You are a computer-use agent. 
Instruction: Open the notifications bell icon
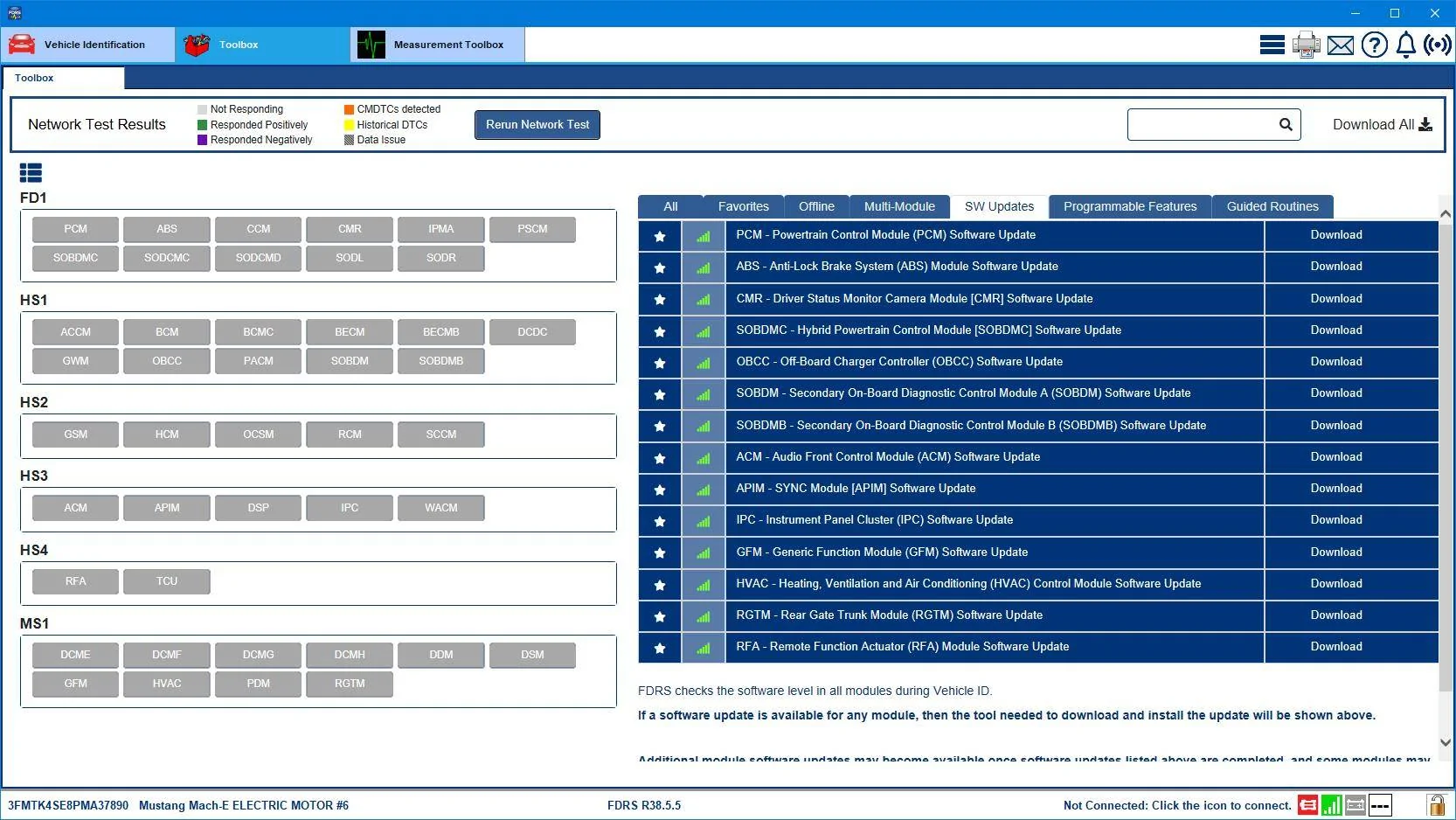[x=1405, y=45]
